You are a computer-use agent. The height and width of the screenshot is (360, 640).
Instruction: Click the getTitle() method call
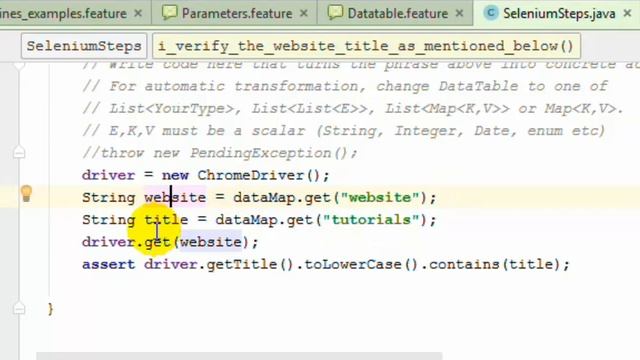tap(250, 264)
